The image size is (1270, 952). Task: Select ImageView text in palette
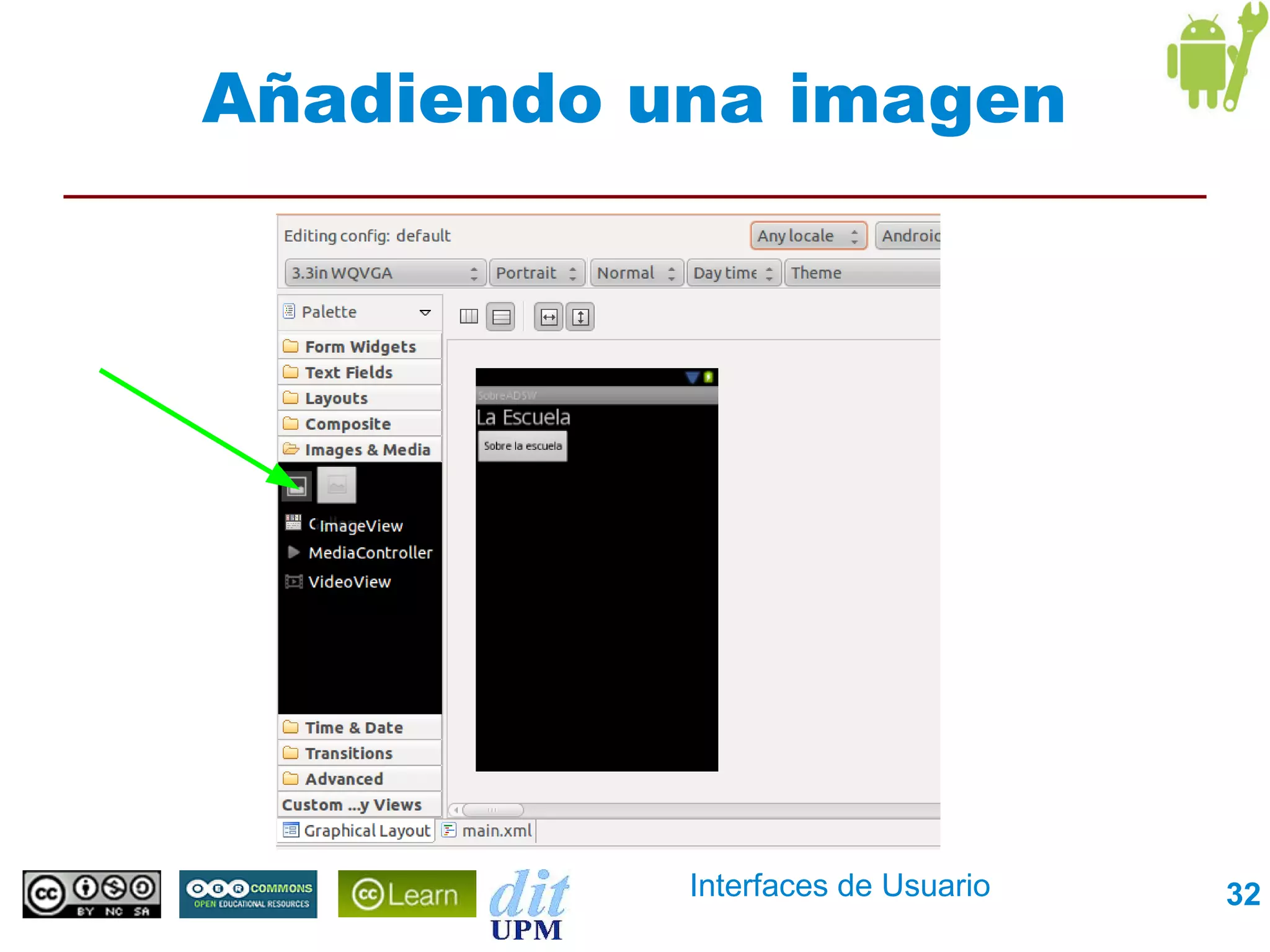point(361,526)
